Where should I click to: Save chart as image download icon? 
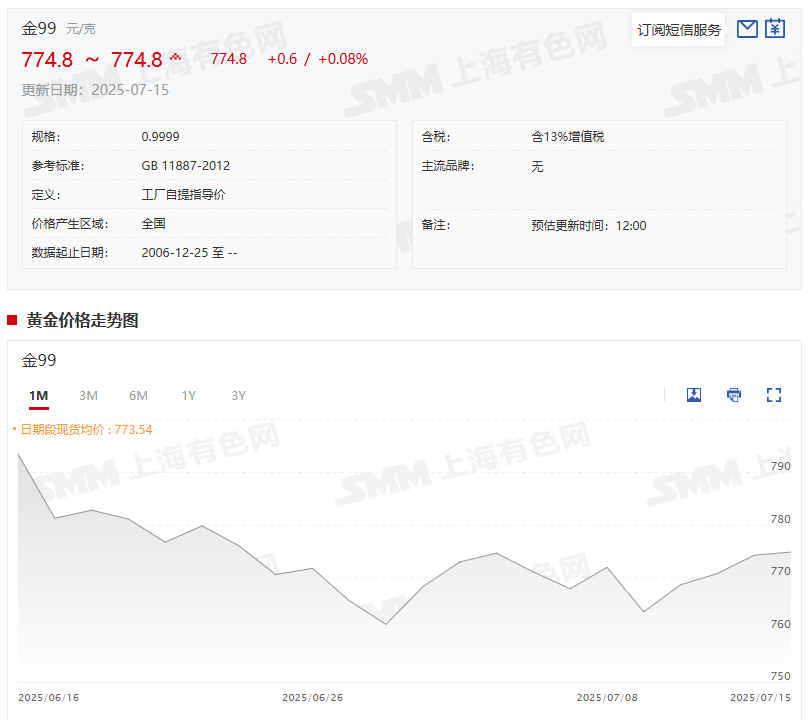pyautogui.click(x=694, y=395)
